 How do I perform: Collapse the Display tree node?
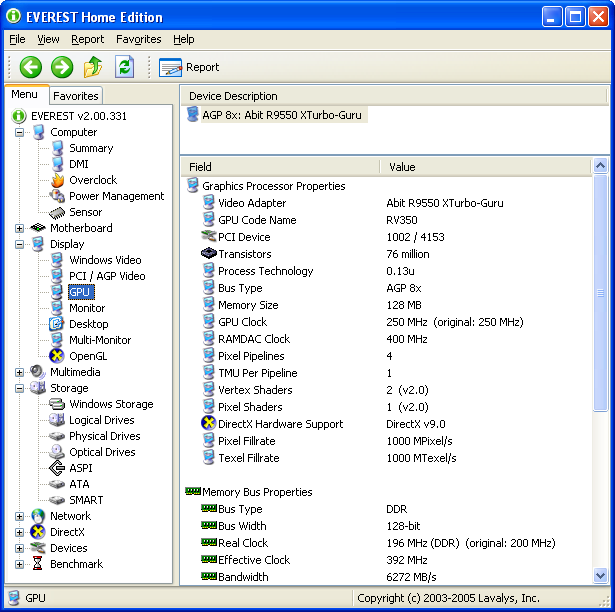pyautogui.click(x=19, y=244)
